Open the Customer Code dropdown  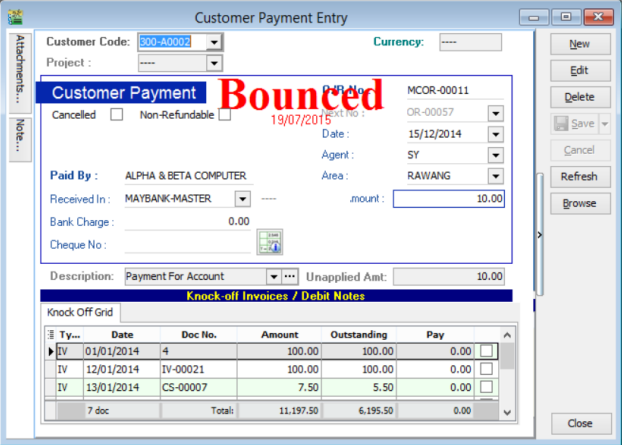point(213,42)
